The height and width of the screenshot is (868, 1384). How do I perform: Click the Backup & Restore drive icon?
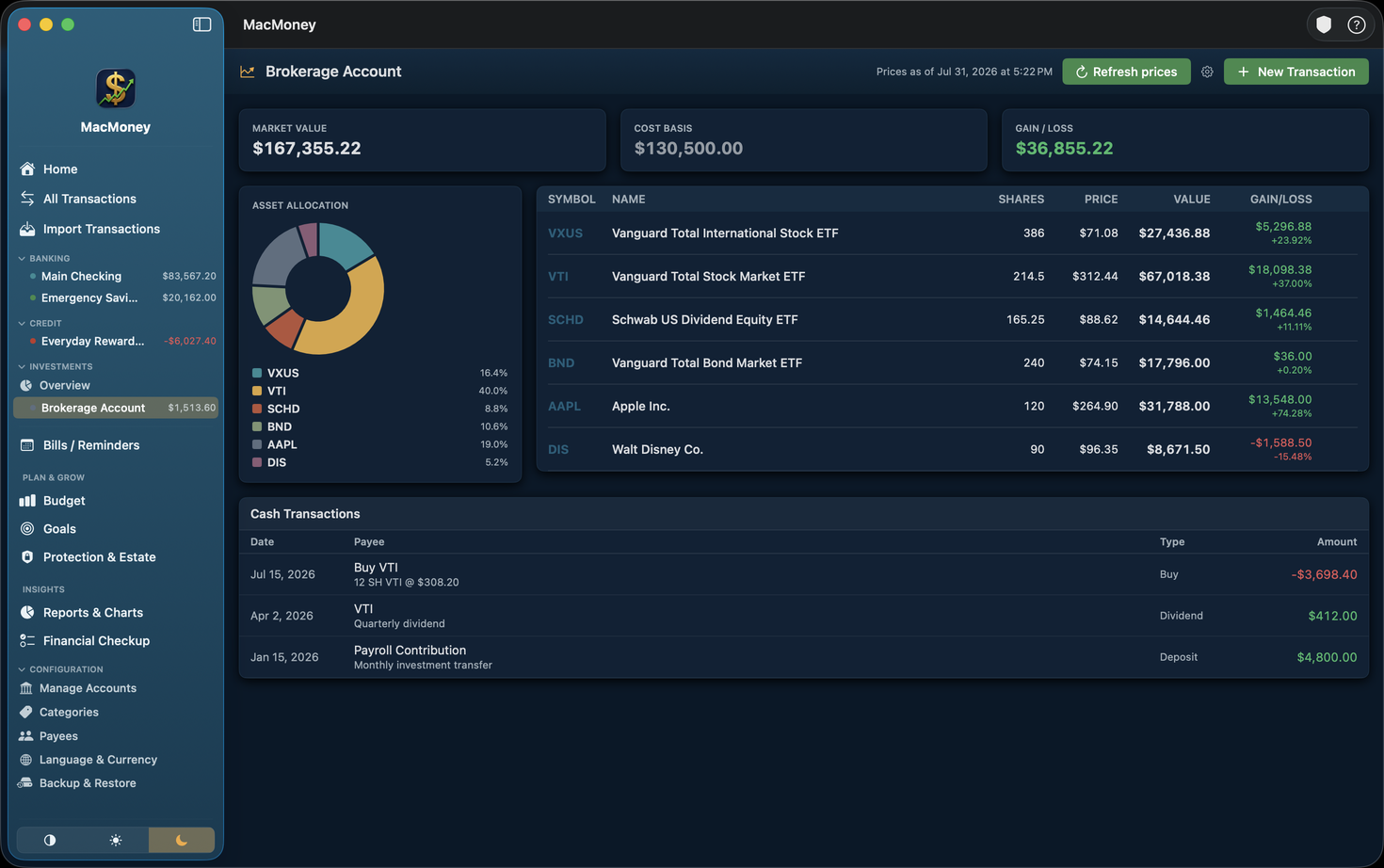(x=26, y=783)
